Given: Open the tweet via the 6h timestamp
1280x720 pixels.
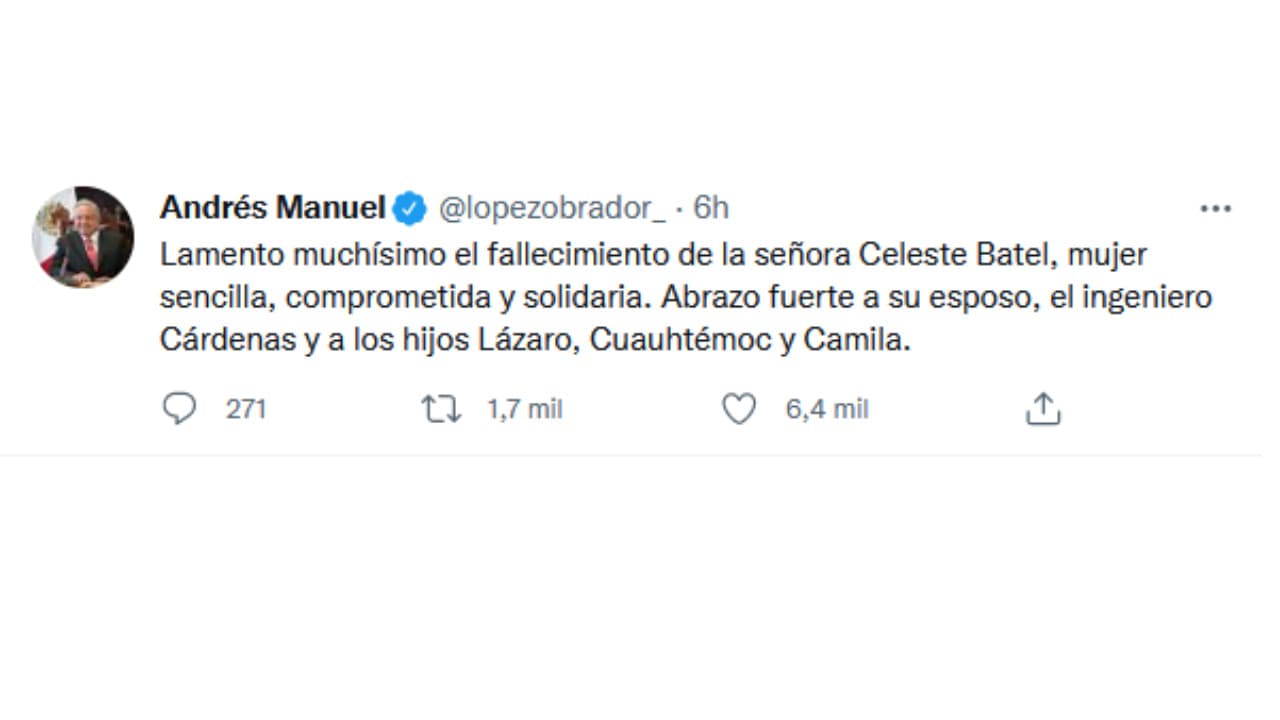Looking at the screenshot, I should pos(714,208).
